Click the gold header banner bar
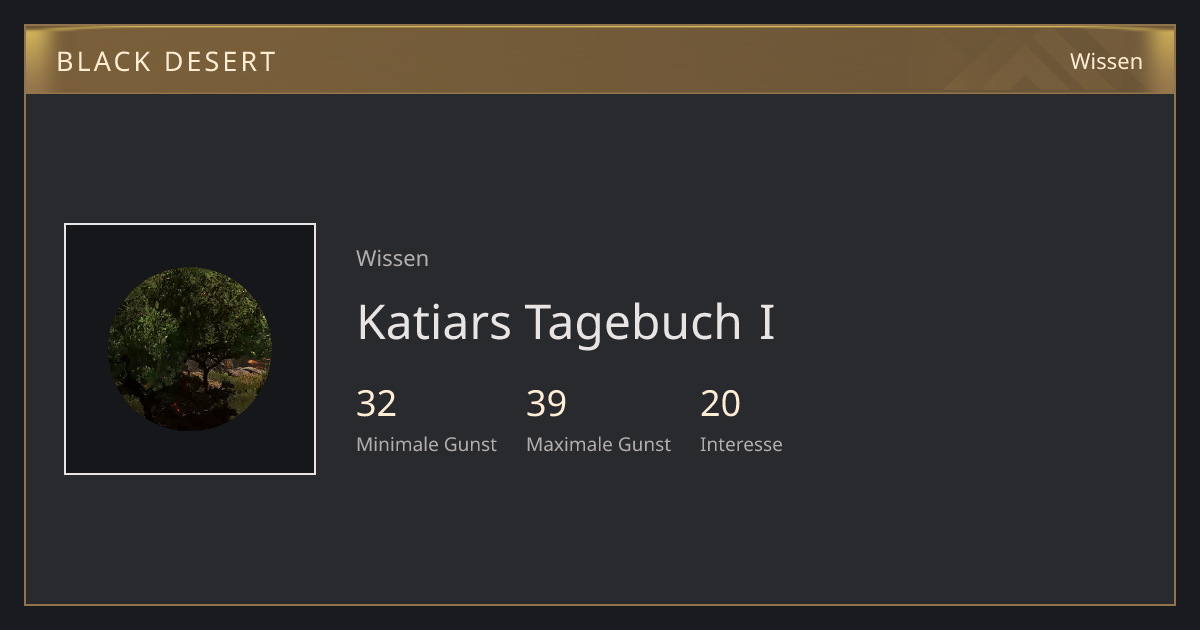This screenshot has height=630, width=1200. [600, 60]
